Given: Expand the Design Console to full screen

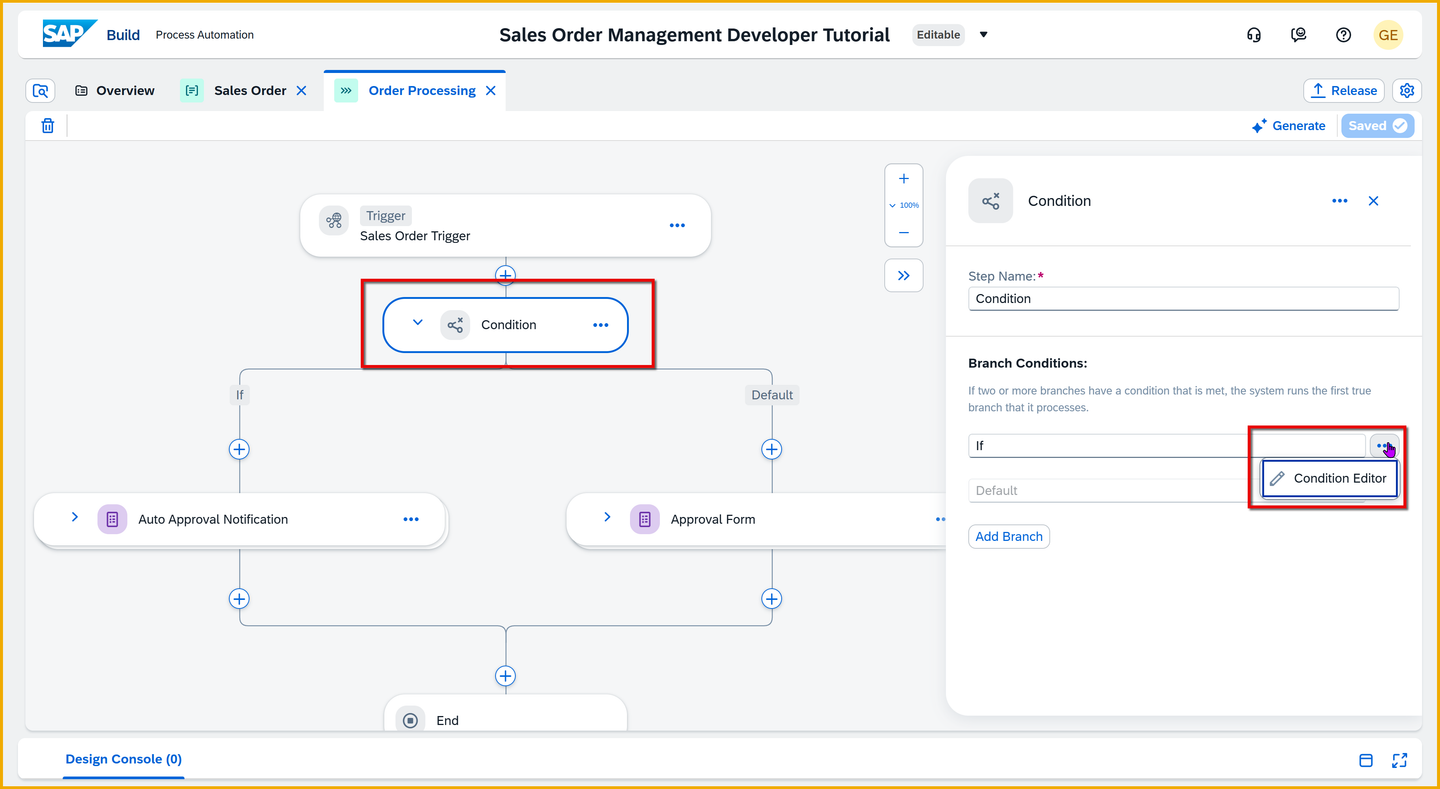Looking at the screenshot, I should (1400, 760).
